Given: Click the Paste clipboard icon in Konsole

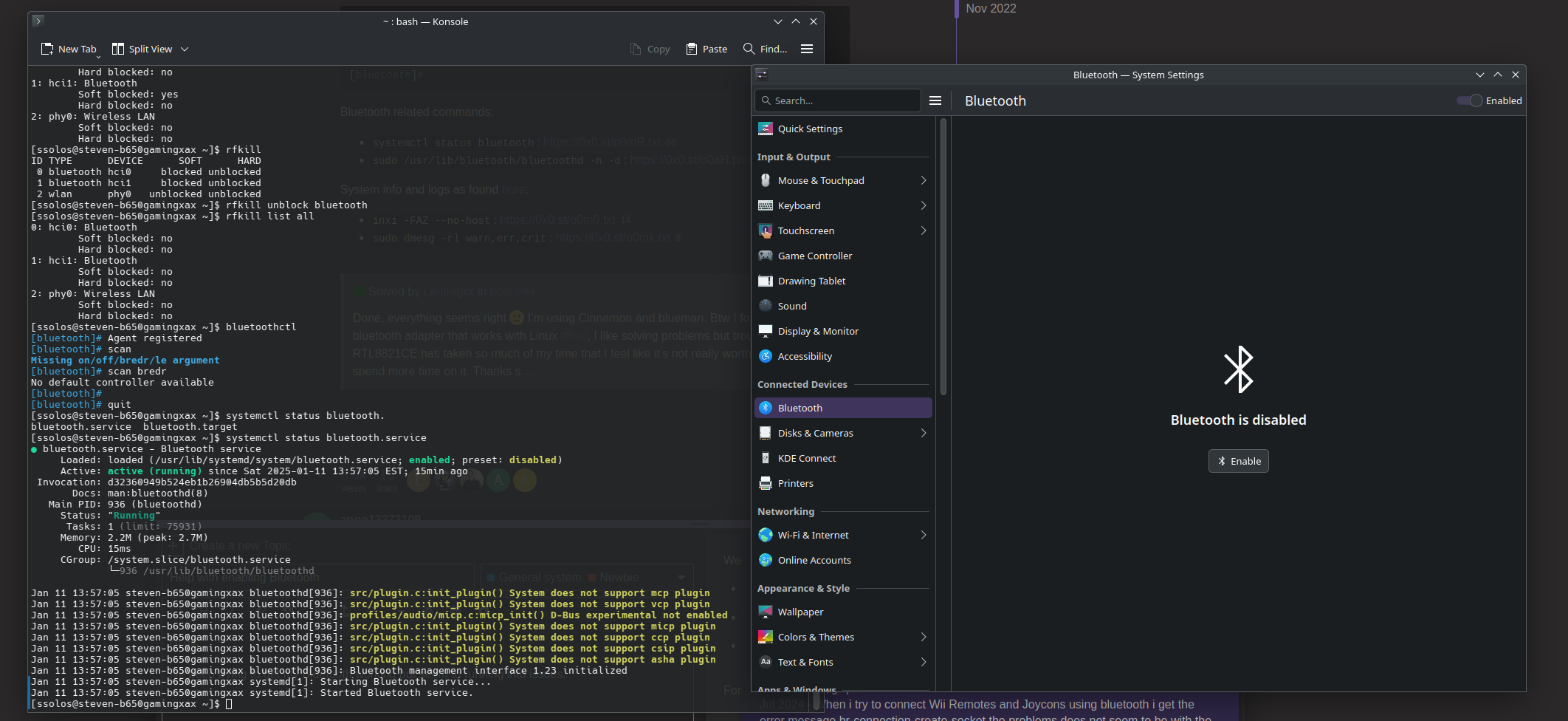Looking at the screenshot, I should [692, 49].
